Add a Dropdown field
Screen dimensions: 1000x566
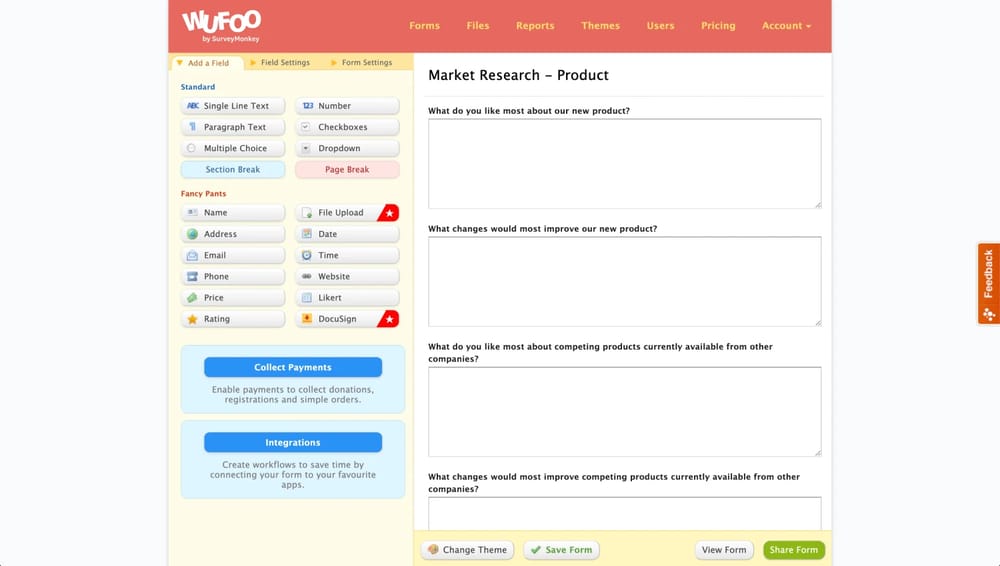pyautogui.click(x=347, y=148)
